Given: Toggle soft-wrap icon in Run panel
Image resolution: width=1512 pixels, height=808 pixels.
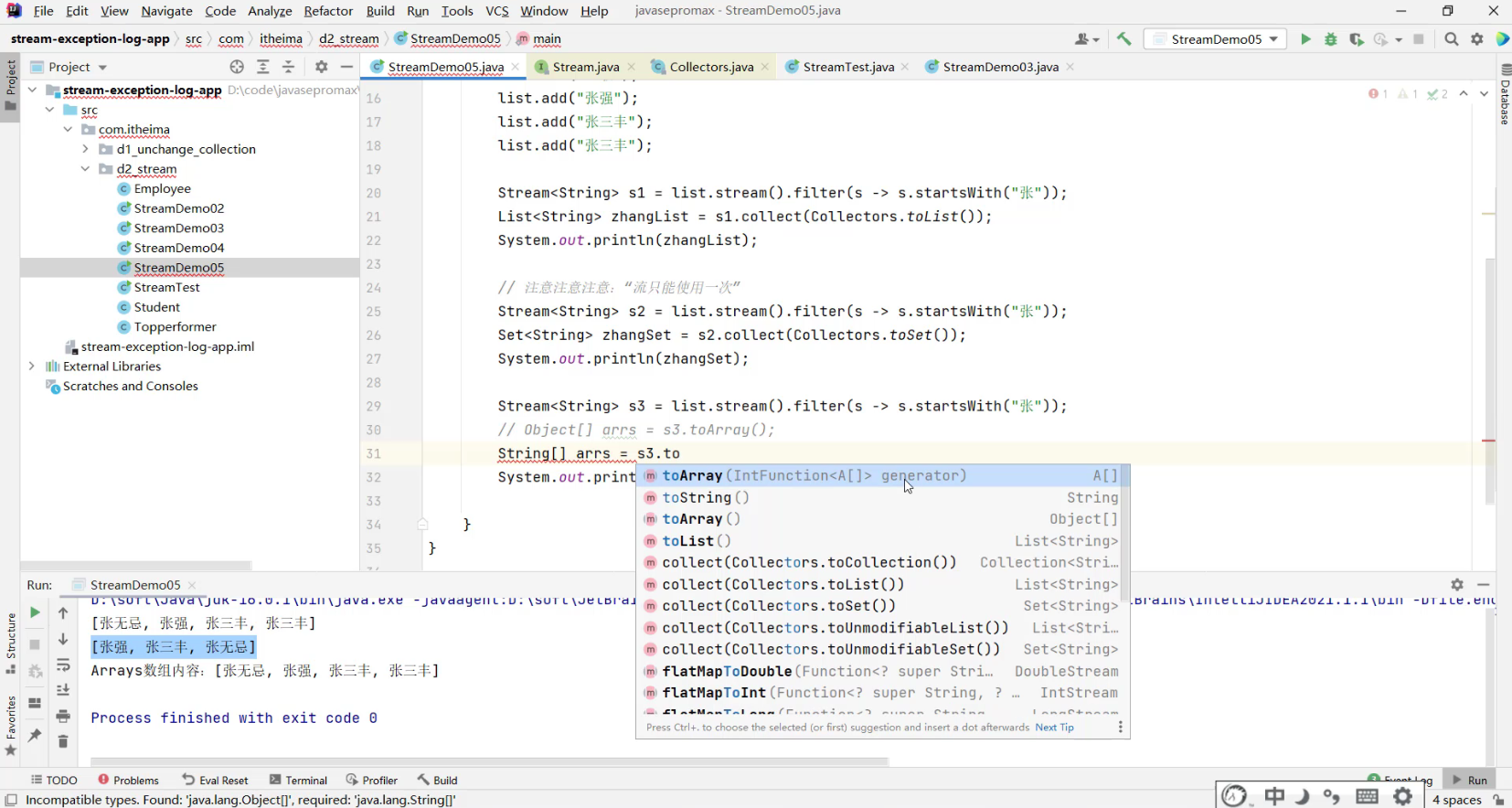Looking at the screenshot, I should point(63,665).
